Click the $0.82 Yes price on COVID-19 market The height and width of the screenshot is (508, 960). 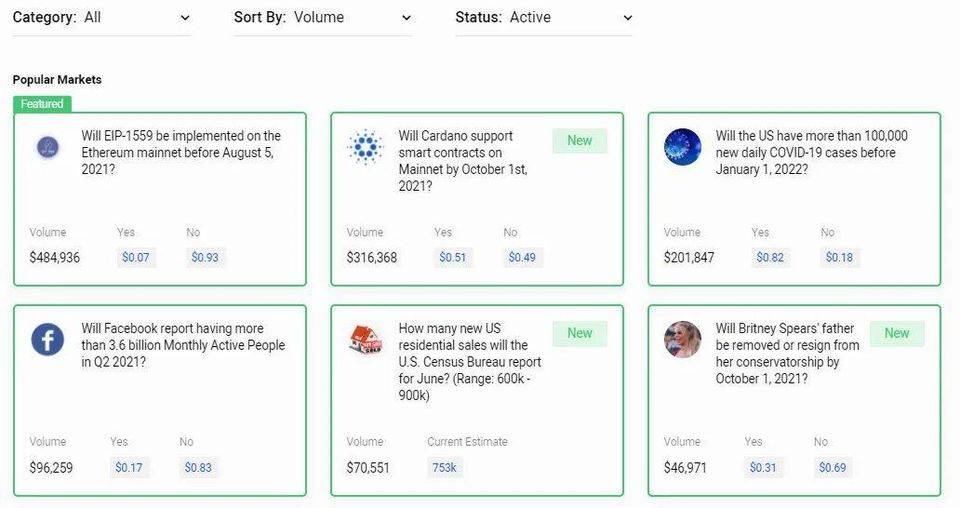coord(770,258)
